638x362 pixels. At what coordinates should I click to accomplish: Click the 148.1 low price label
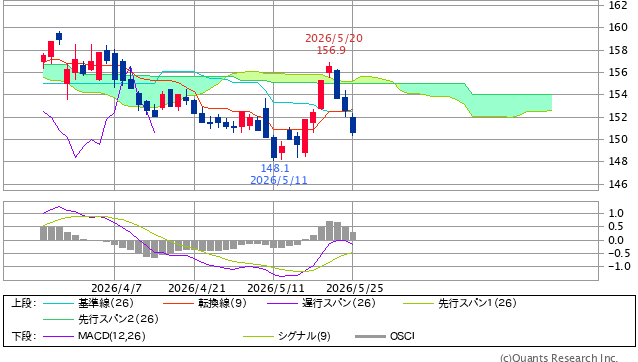click(x=275, y=168)
